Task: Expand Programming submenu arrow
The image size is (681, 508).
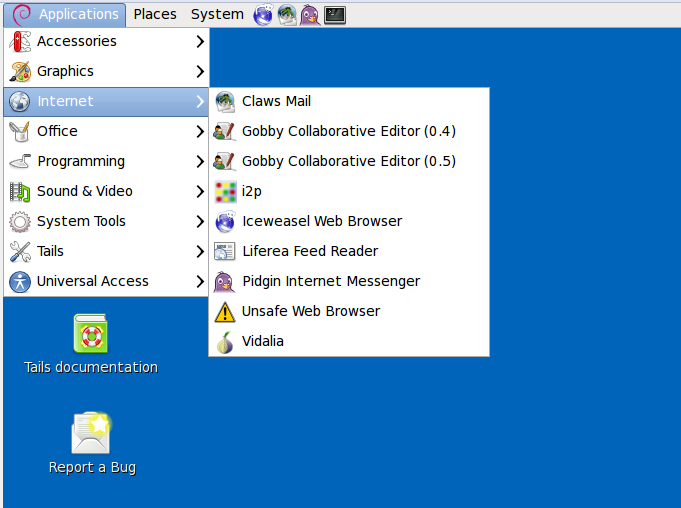Action: point(200,161)
